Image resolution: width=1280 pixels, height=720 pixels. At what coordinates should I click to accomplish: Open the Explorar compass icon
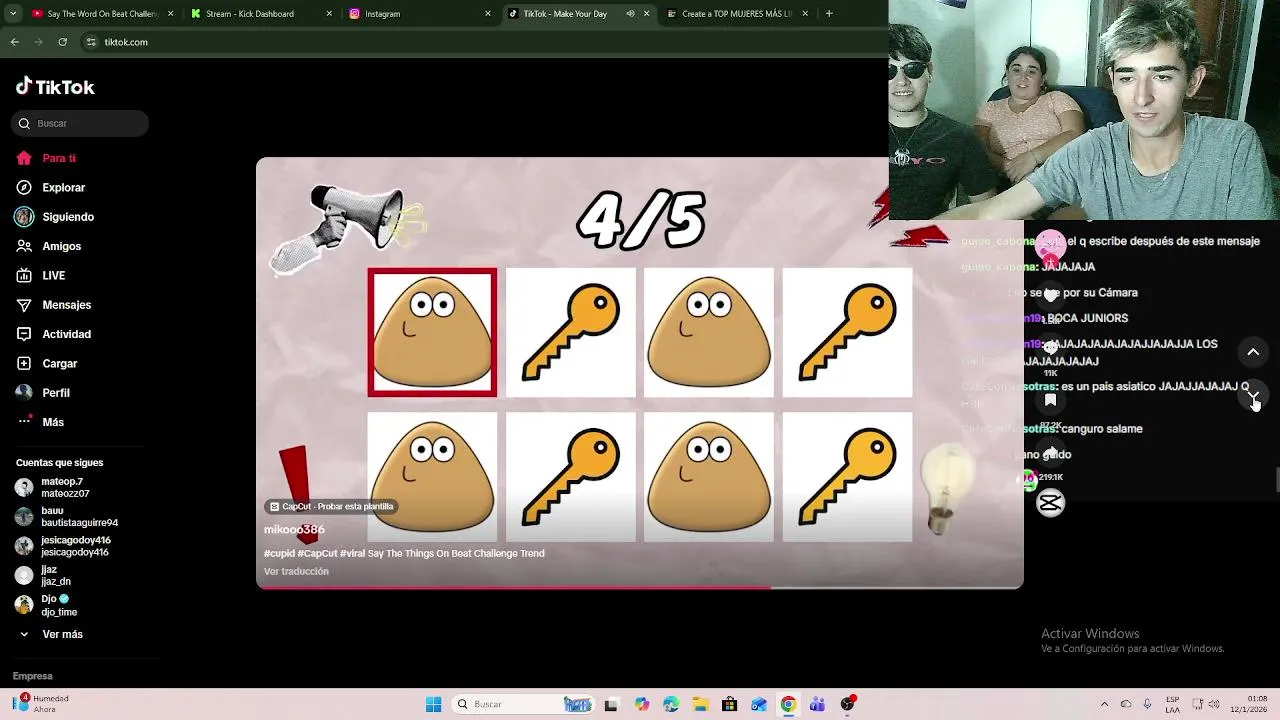(x=24, y=187)
